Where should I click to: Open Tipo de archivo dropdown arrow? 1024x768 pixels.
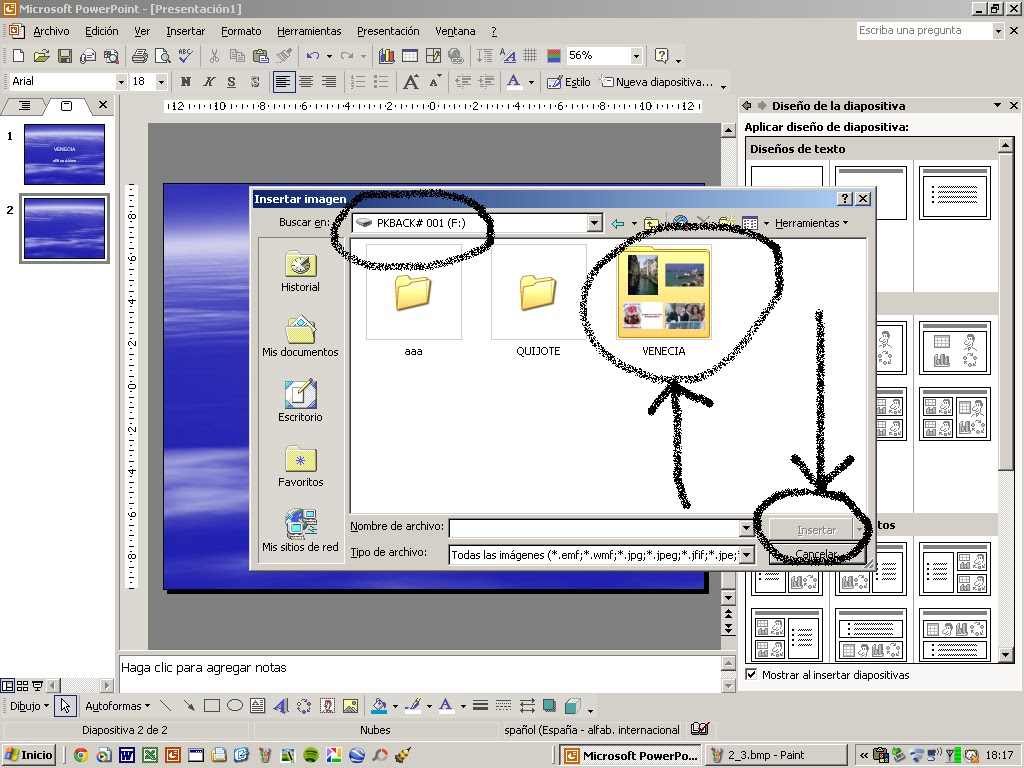tap(746, 554)
